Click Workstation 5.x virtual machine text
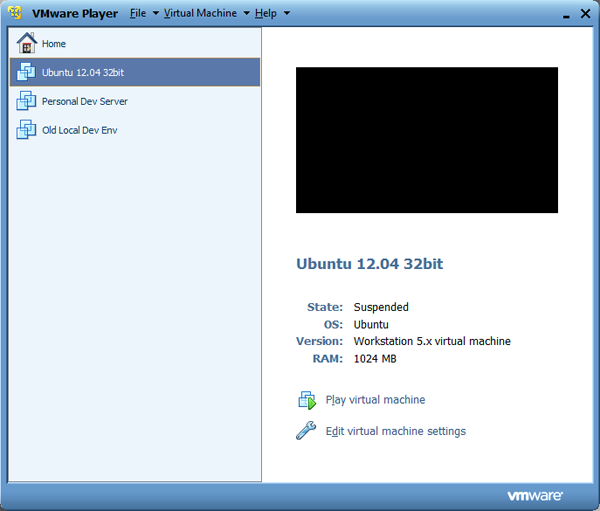Image resolution: width=600 pixels, height=511 pixels. [x=432, y=341]
